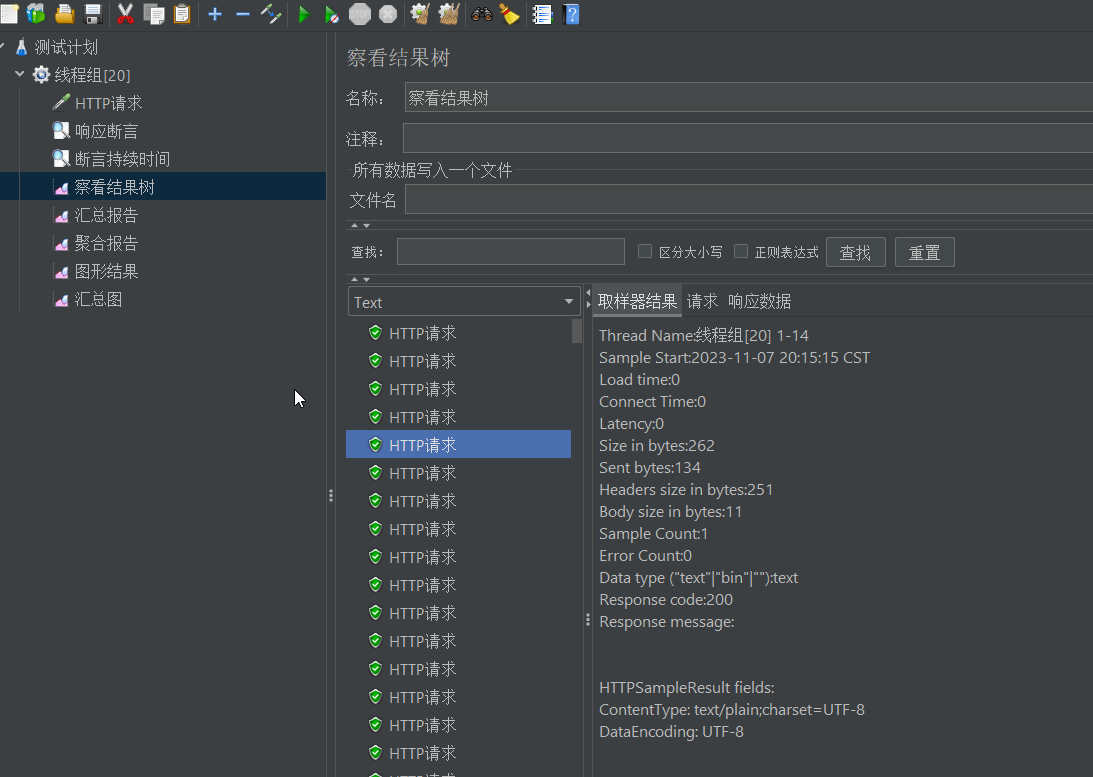Switch to the 请求 tab
This screenshot has height=777, width=1093.
(702, 301)
